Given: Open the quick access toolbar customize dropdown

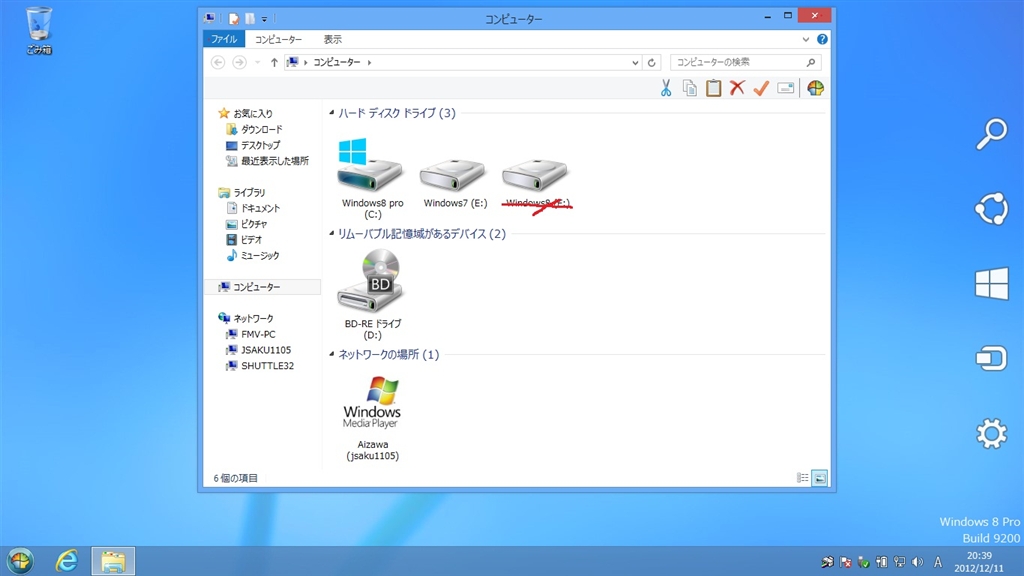Looking at the screenshot, I should click(x=264, y=20).
